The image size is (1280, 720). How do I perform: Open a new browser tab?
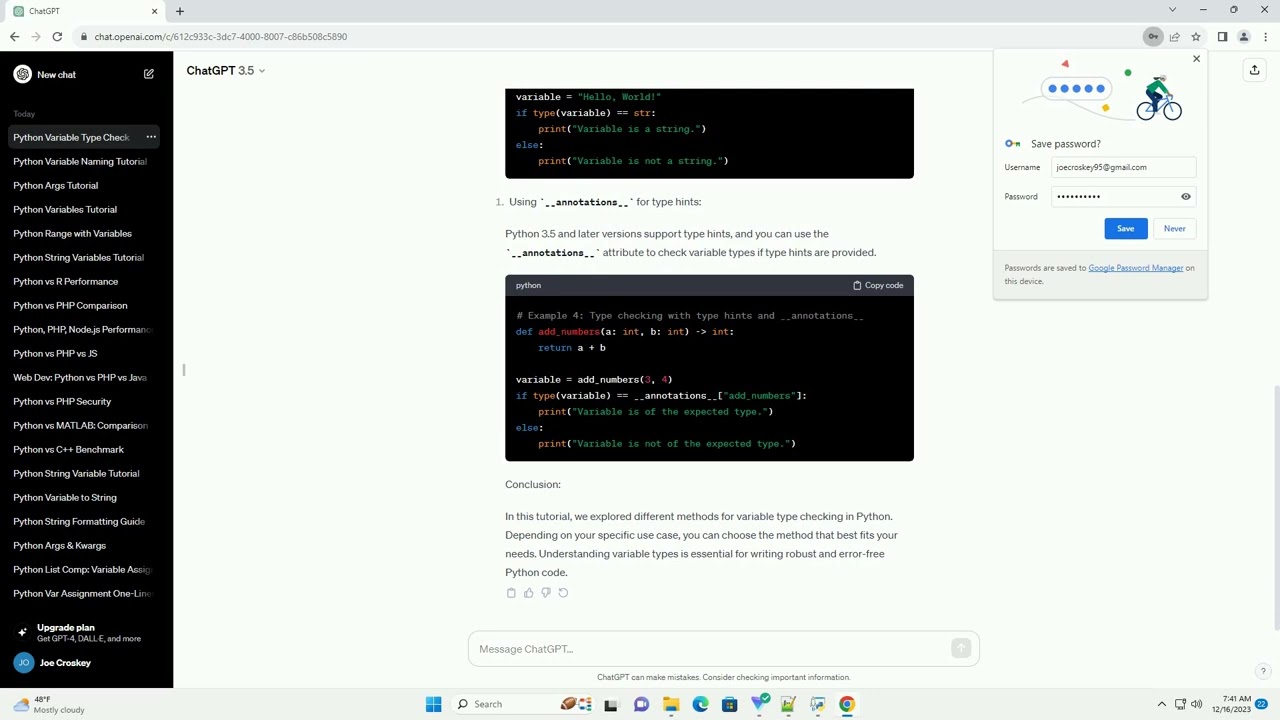click(180, 11)
